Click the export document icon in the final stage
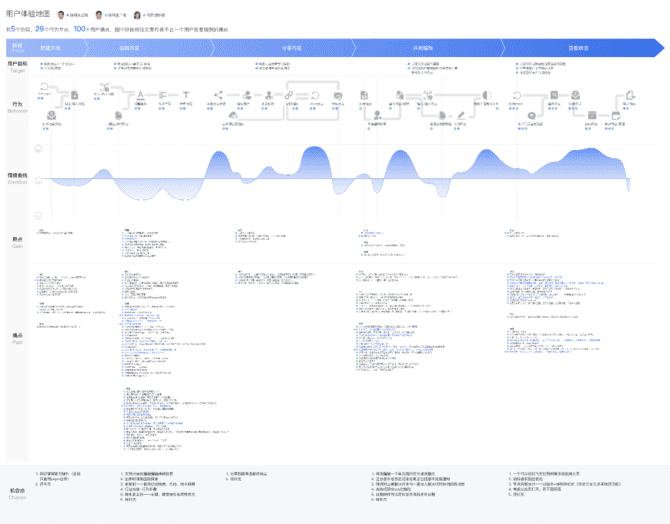670x524 pixels. (x=630, y=95)
